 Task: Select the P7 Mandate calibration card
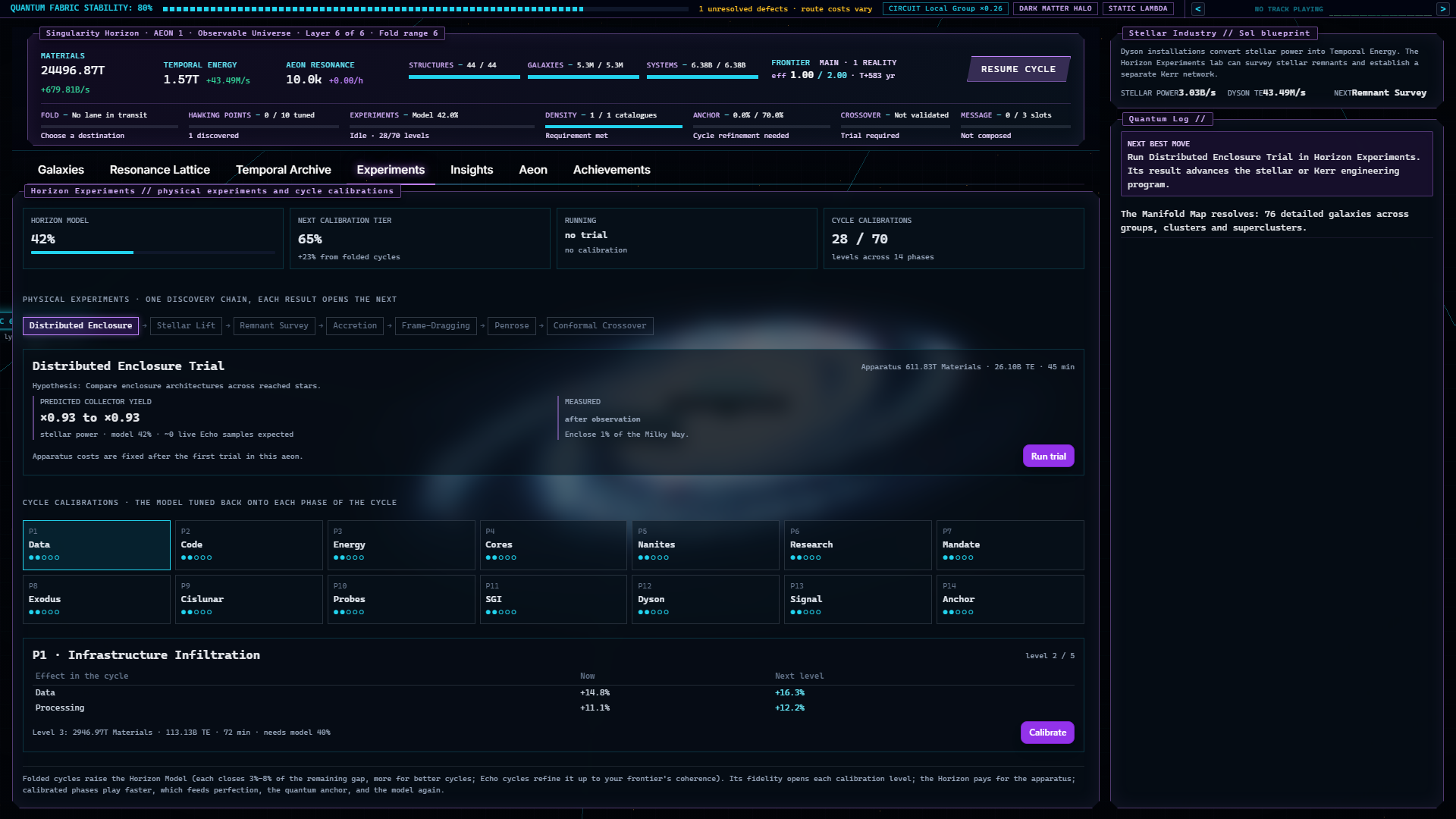click(1010, 545)
